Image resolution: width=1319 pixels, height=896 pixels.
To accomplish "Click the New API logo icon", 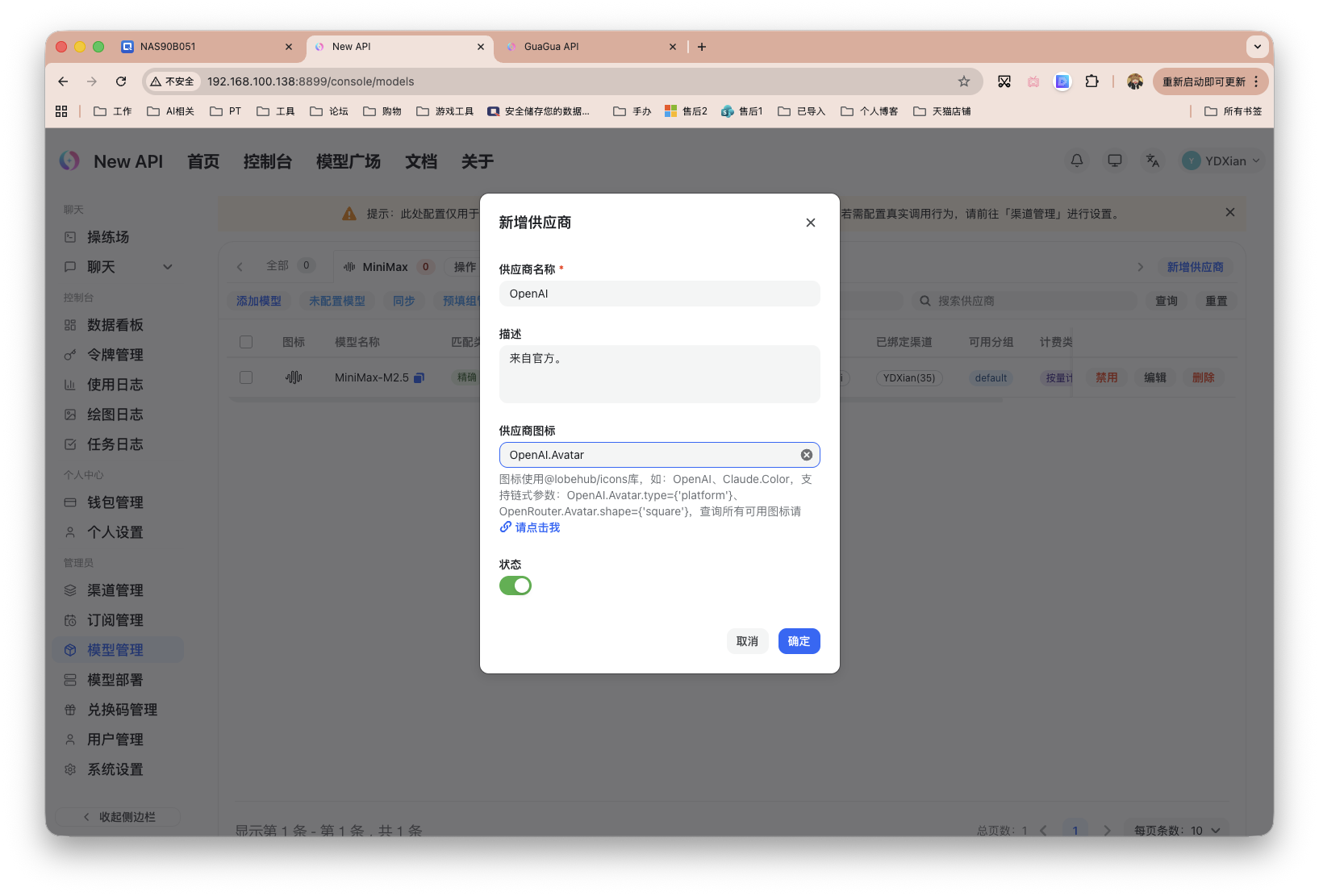I will (69, 160).
